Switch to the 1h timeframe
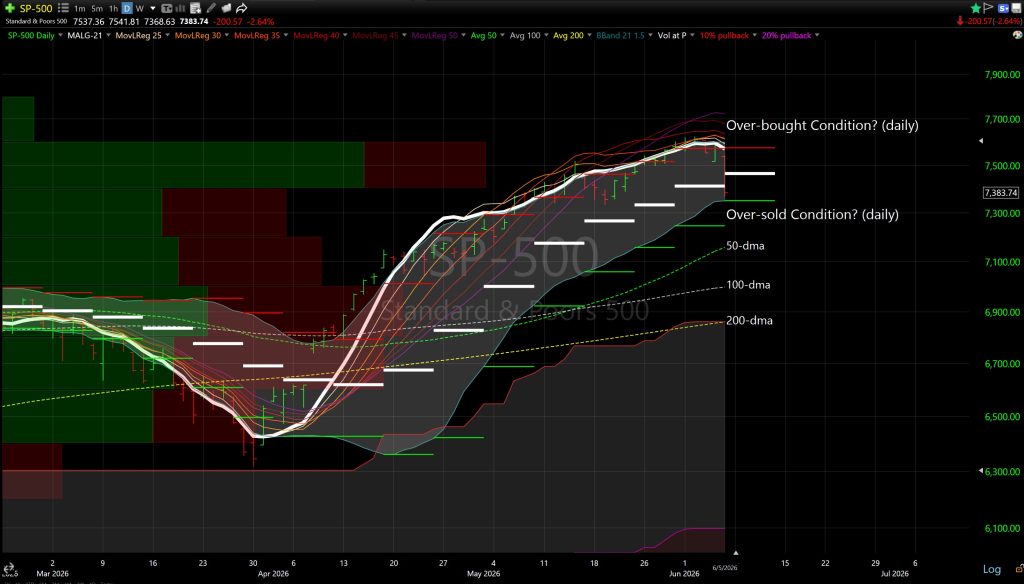This screenshot has width=1024, height=584. (x=114, y=8)
